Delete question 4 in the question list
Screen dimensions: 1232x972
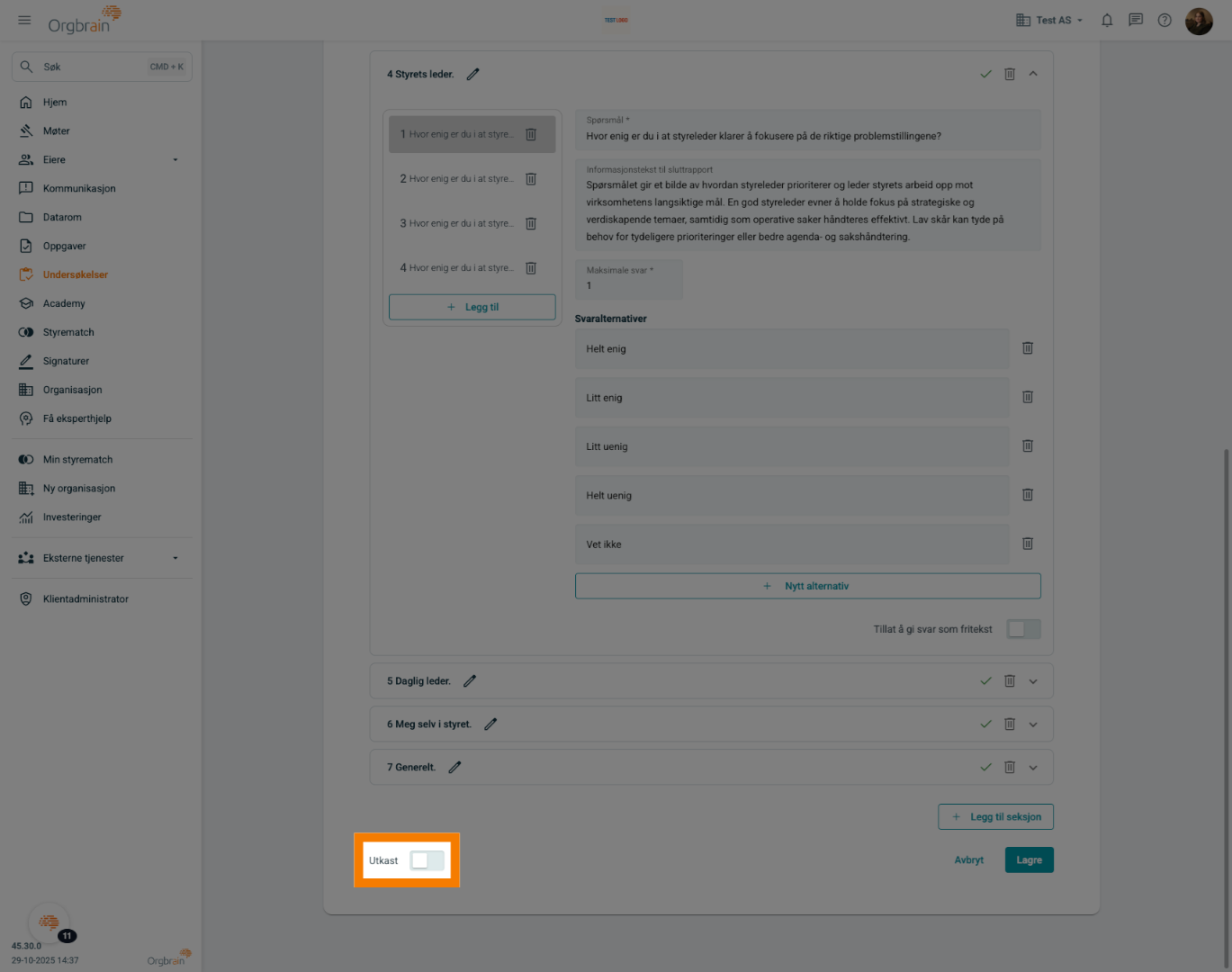pyautogui.click(x=531, y=268)
